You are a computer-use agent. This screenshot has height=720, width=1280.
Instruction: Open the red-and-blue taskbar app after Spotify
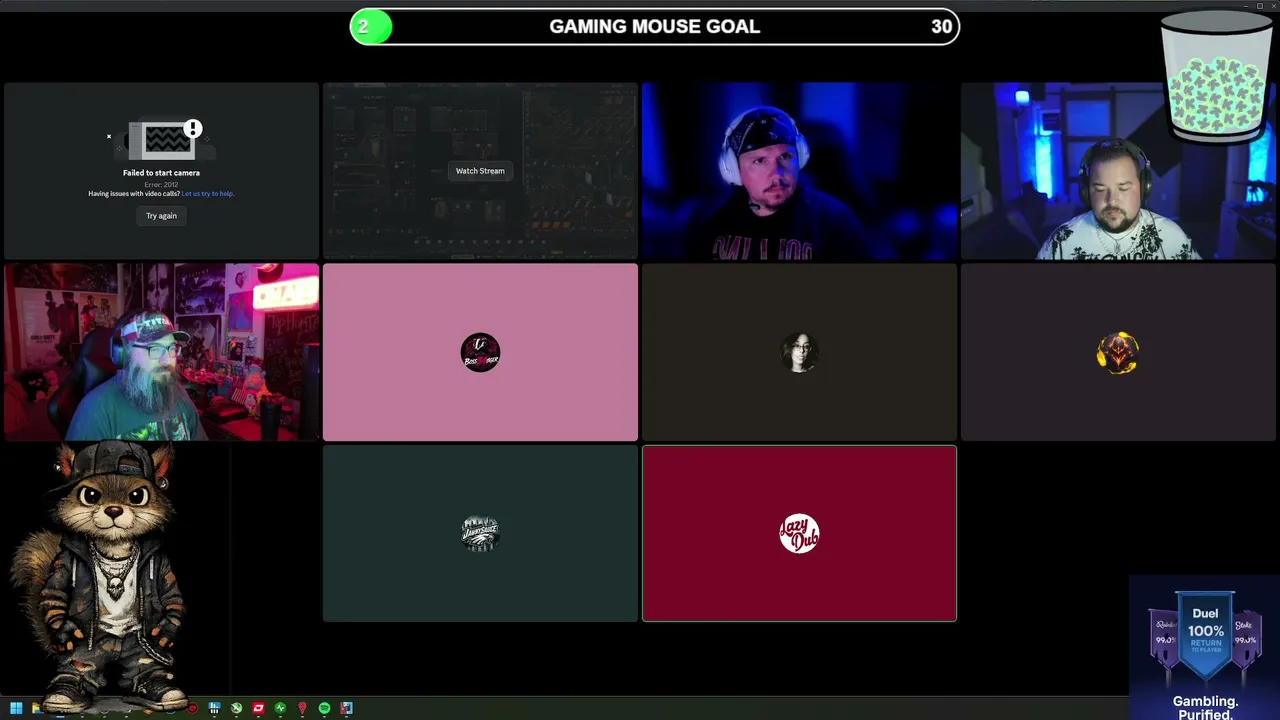tap(346, 708)
